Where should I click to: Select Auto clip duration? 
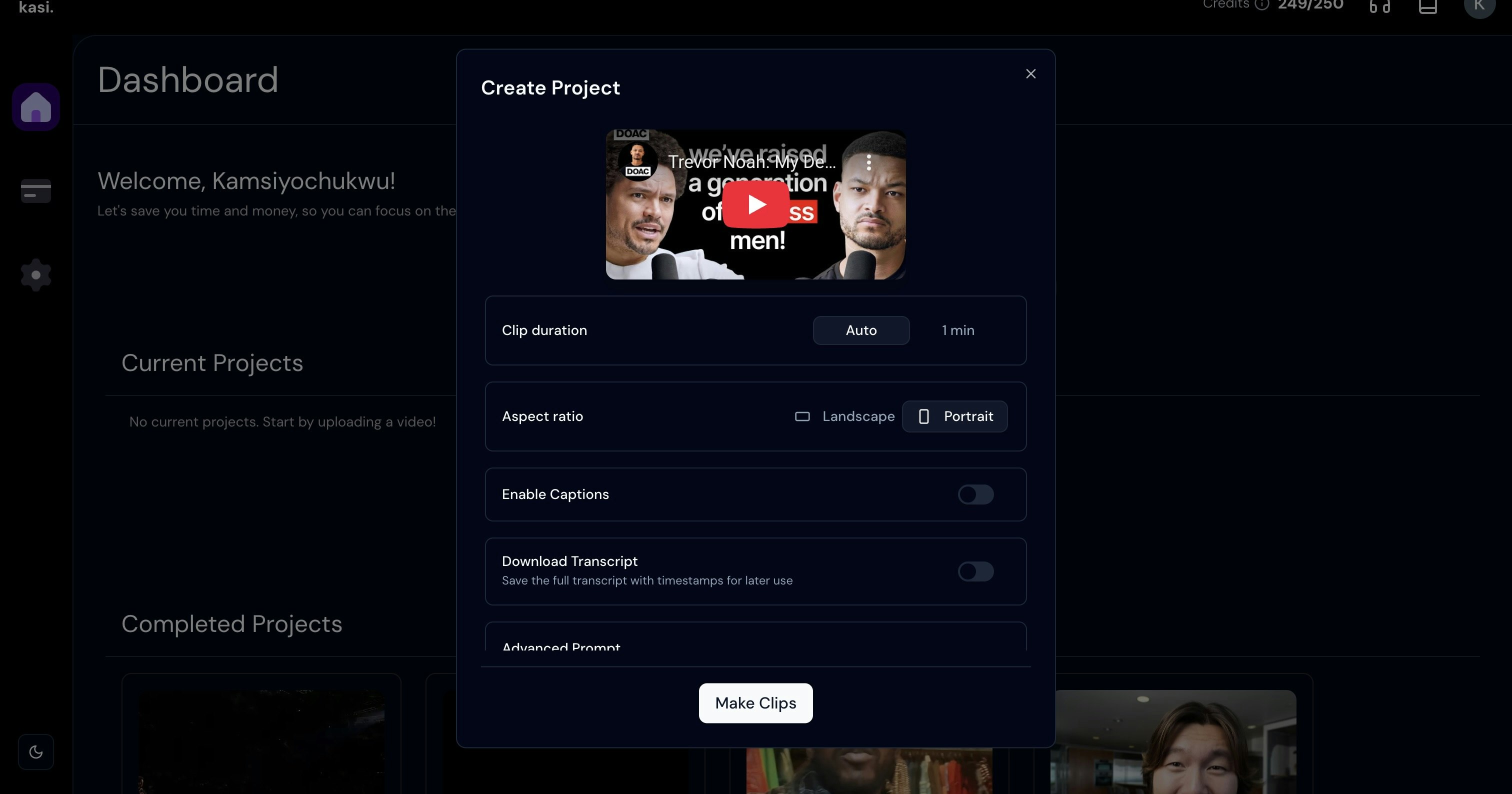click(x=861, y=330)
